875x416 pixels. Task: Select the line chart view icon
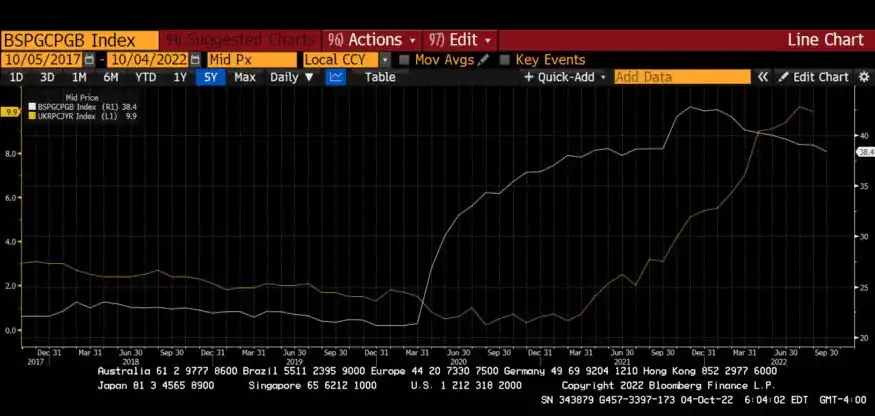coord(336,77)
